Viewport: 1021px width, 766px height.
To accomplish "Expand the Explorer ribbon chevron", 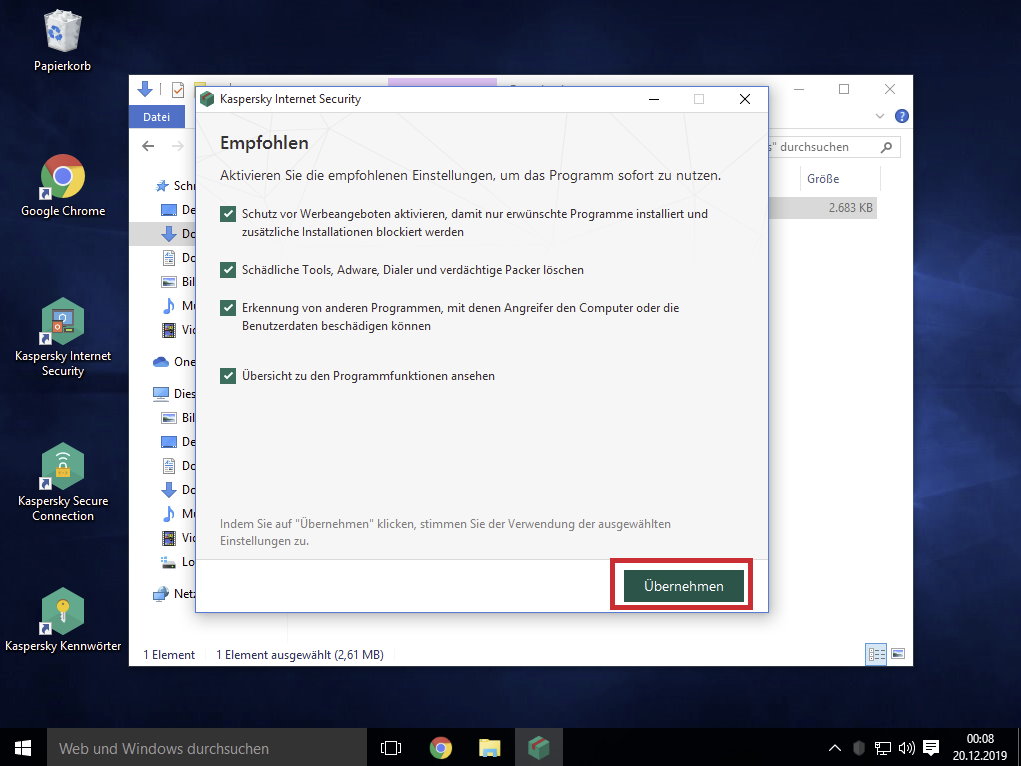I will 880,116.
